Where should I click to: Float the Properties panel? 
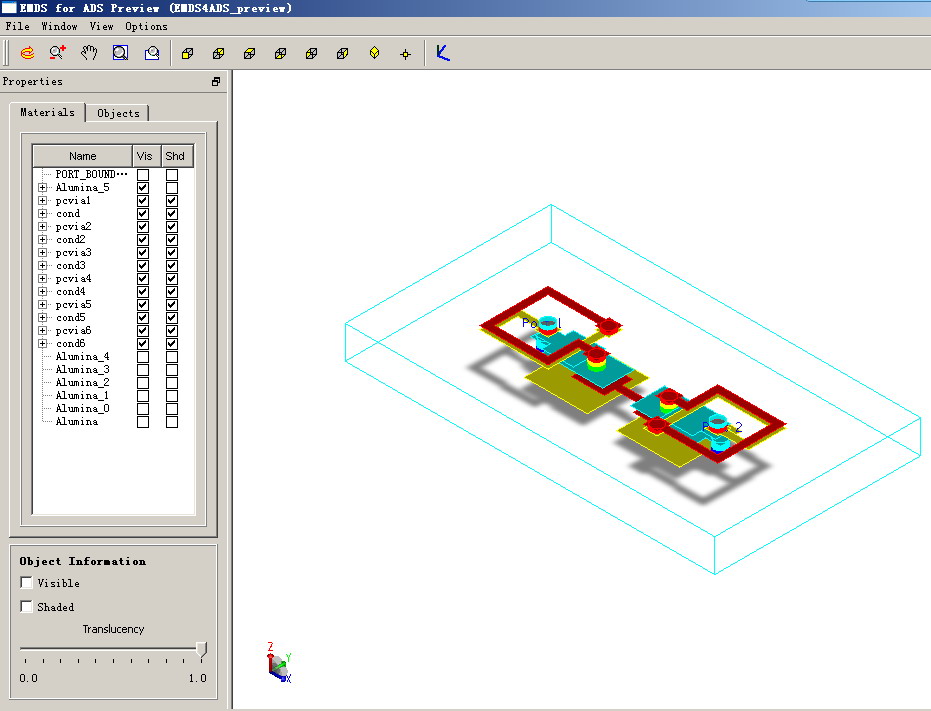point(216,81)
